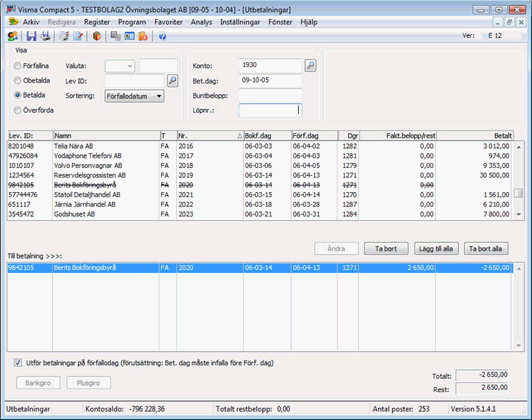The width and height of the screenshot is (532, 420).
Task: Select the Statoil Detaljhandel AB row
Action: click(x=260, y=195)
